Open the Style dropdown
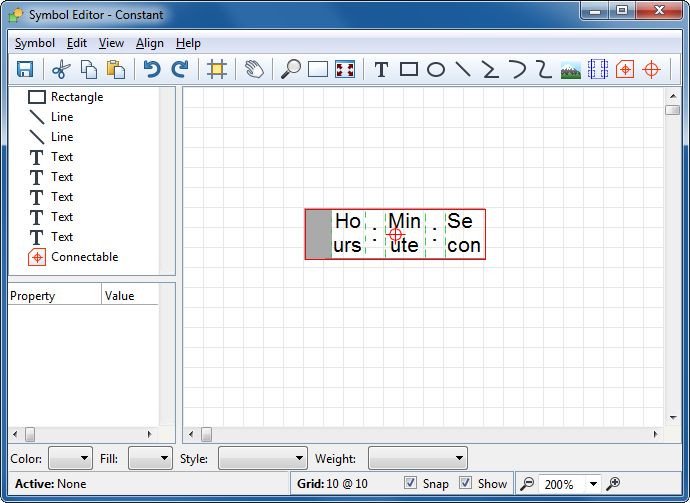This screenshot has width=690, height=503. tap(262, 458)
